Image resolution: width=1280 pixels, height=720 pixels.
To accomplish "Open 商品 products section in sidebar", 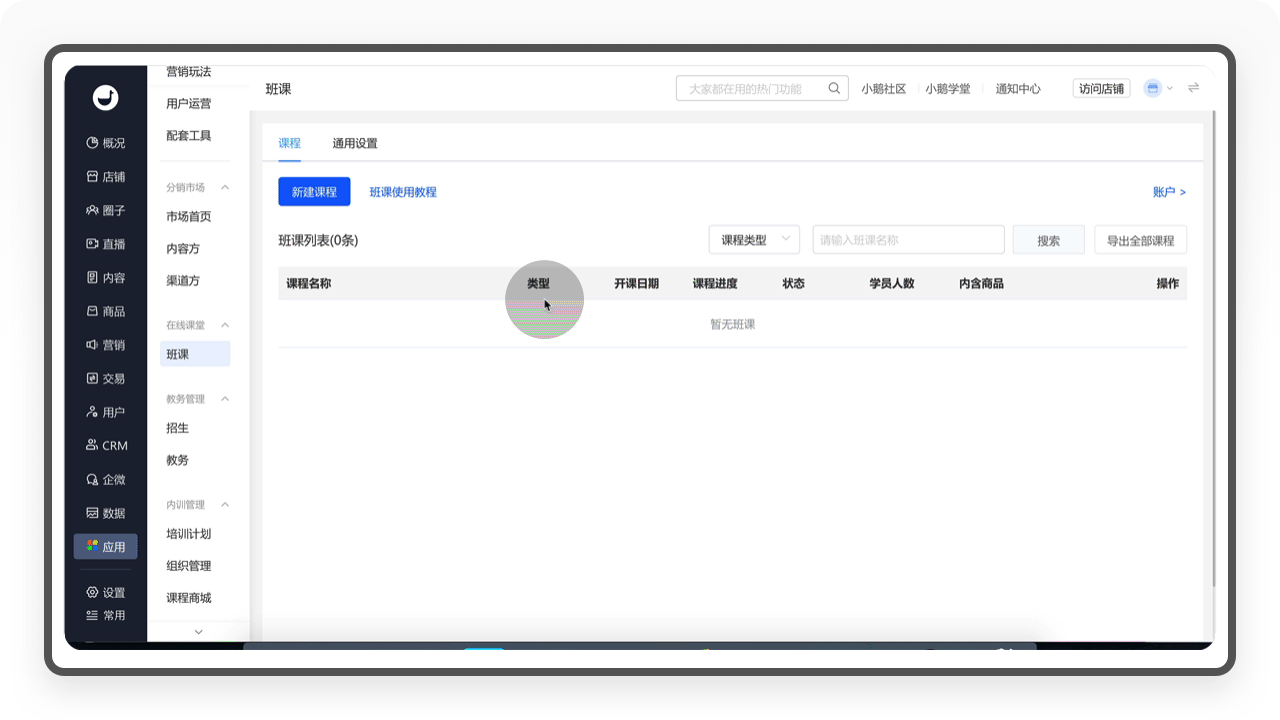I will pos(105,312).
